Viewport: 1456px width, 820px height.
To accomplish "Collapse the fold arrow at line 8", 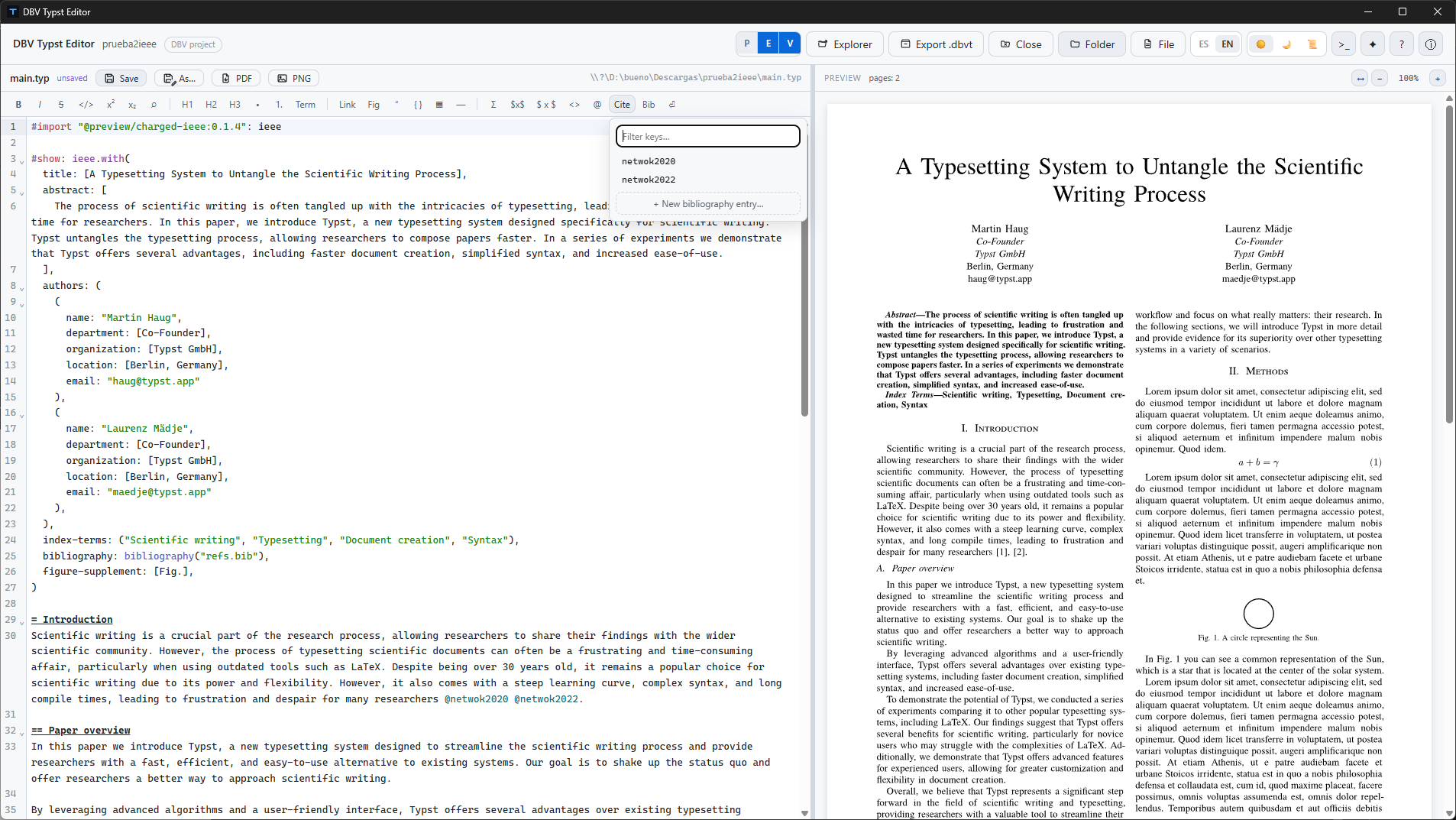I will click(22, 288).
